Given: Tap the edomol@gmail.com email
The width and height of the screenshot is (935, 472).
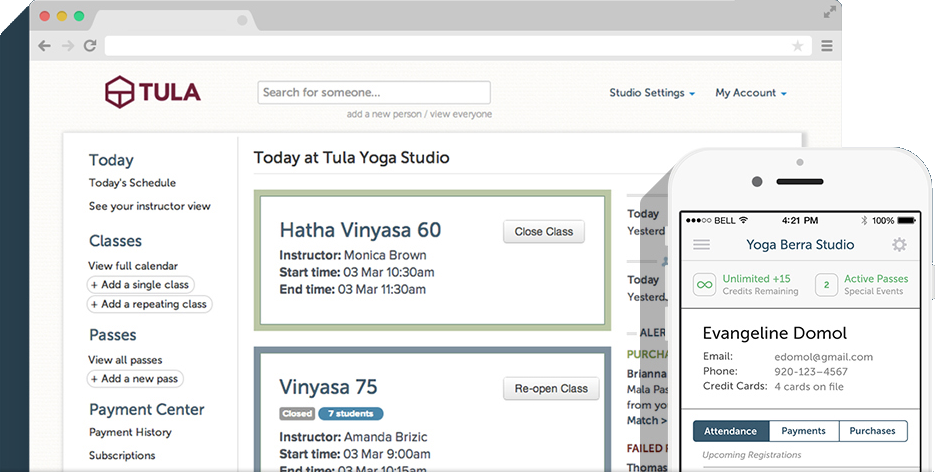Looking at the screenshot, I should pyautogui.click(x=823, y=357).
